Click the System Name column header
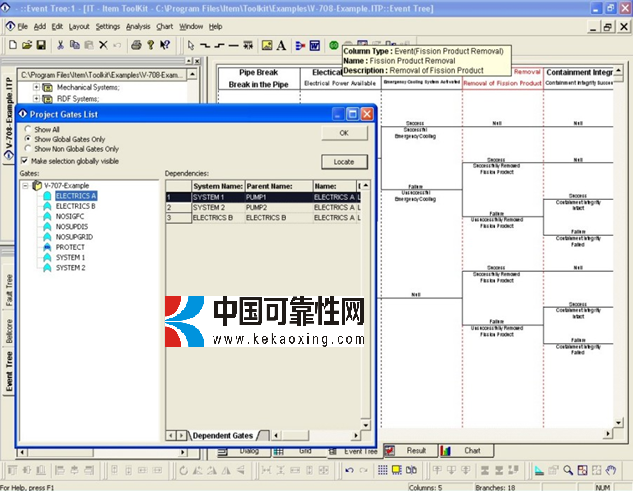Viewport: 636px width, 493px height. click(x=218, y=186)
